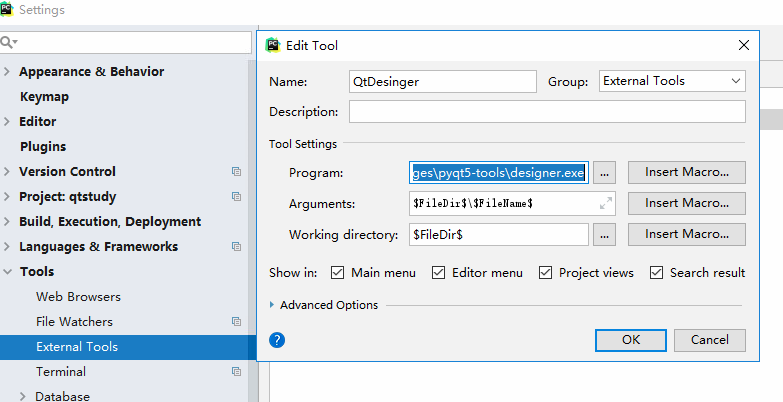The height and width of the screenshot is (402, 783).
Task: Click the project-level icon beside Terminal
Action: (x=236, y=372)
